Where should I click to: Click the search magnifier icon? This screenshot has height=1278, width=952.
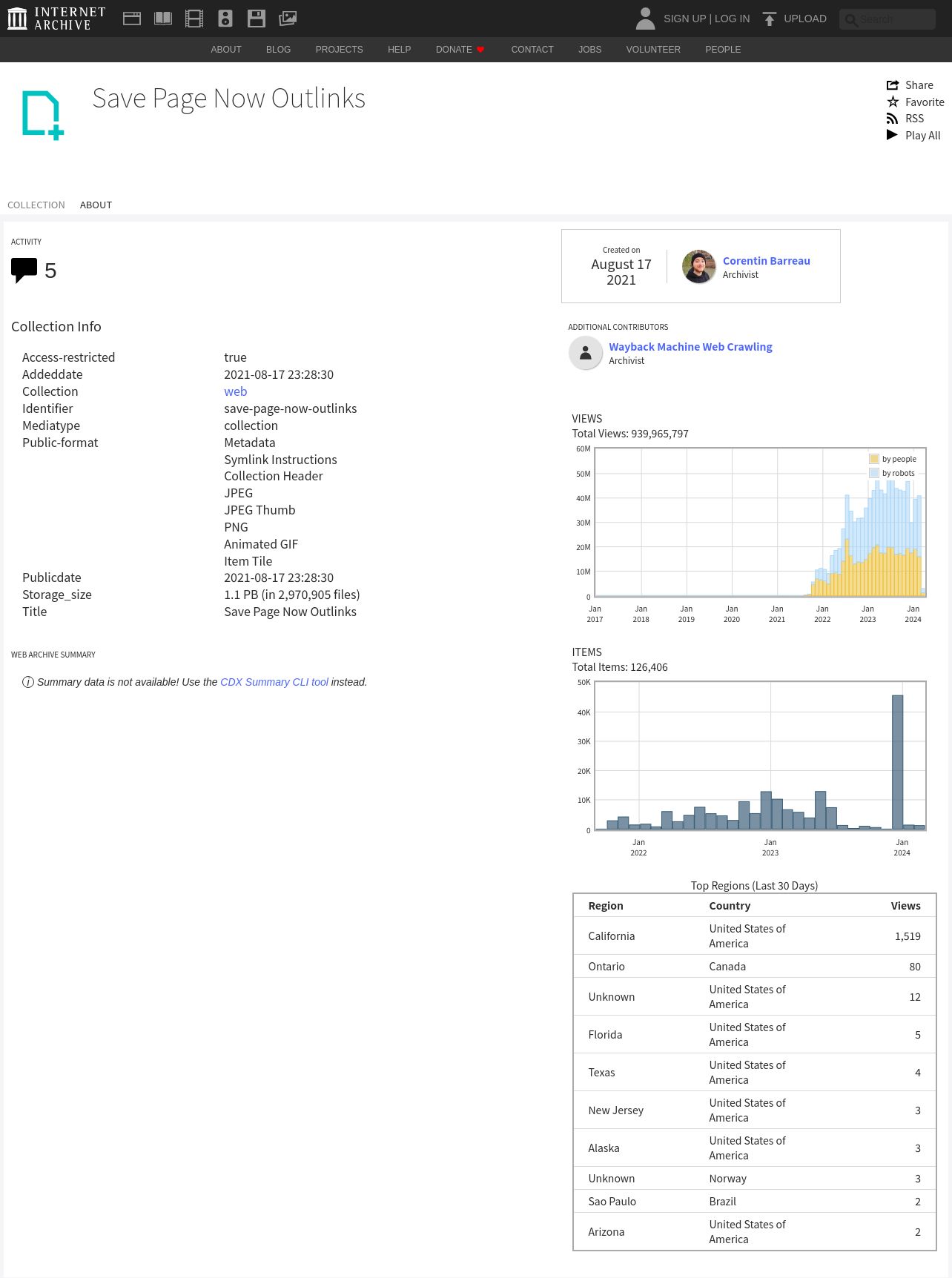851,20
